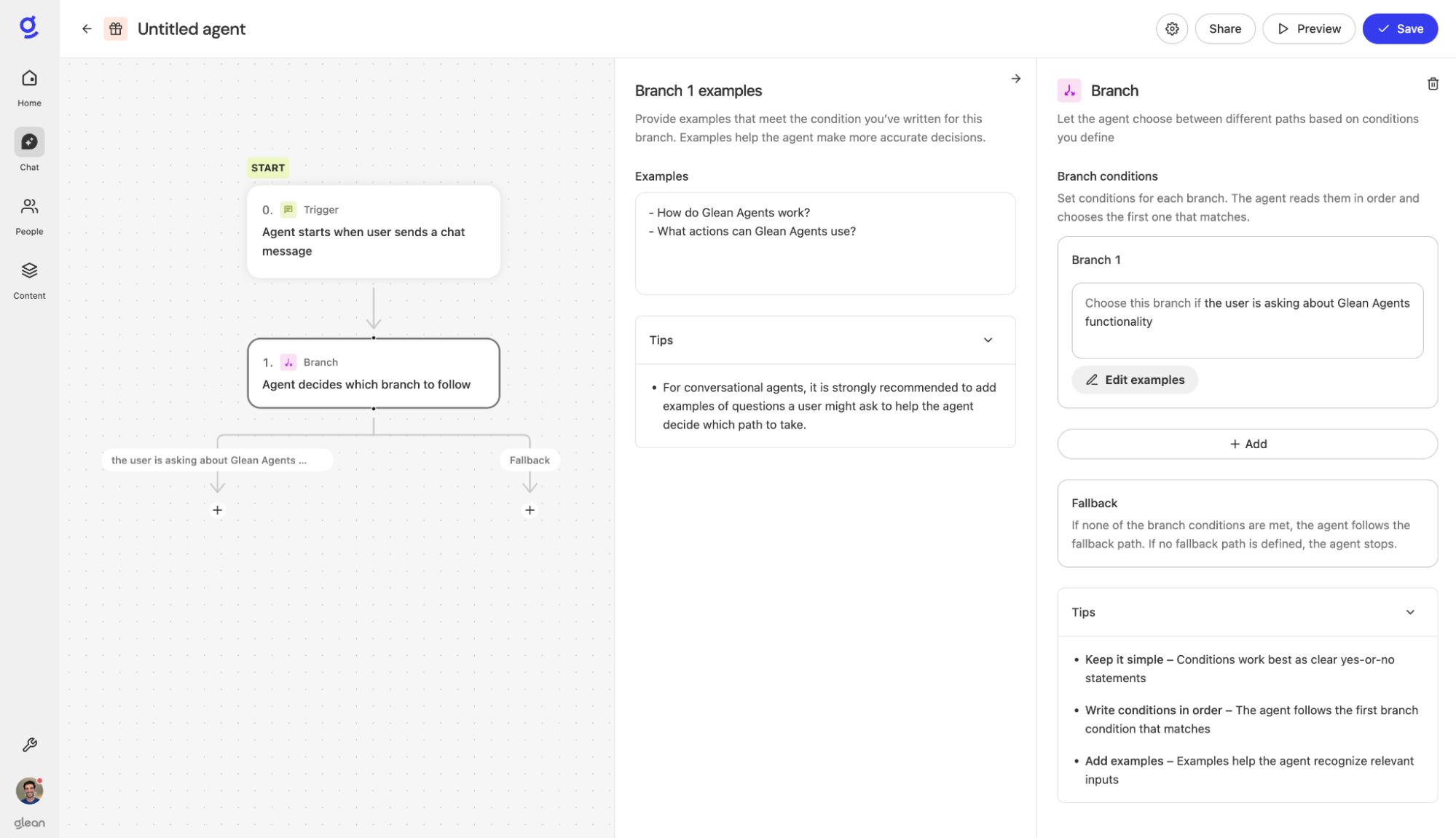Viewport: 1456px width, 838px height.
Task: Preview the agent
Action: pos(1308,29)
